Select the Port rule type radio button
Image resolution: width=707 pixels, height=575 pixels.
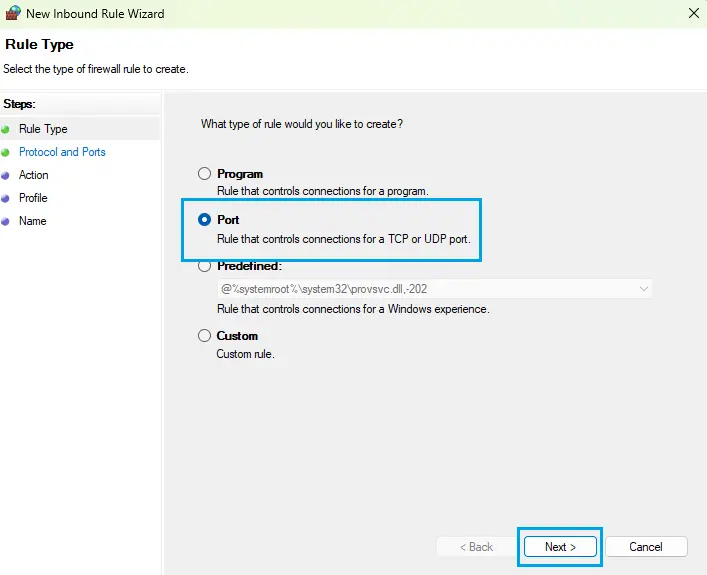click(204, 220)
